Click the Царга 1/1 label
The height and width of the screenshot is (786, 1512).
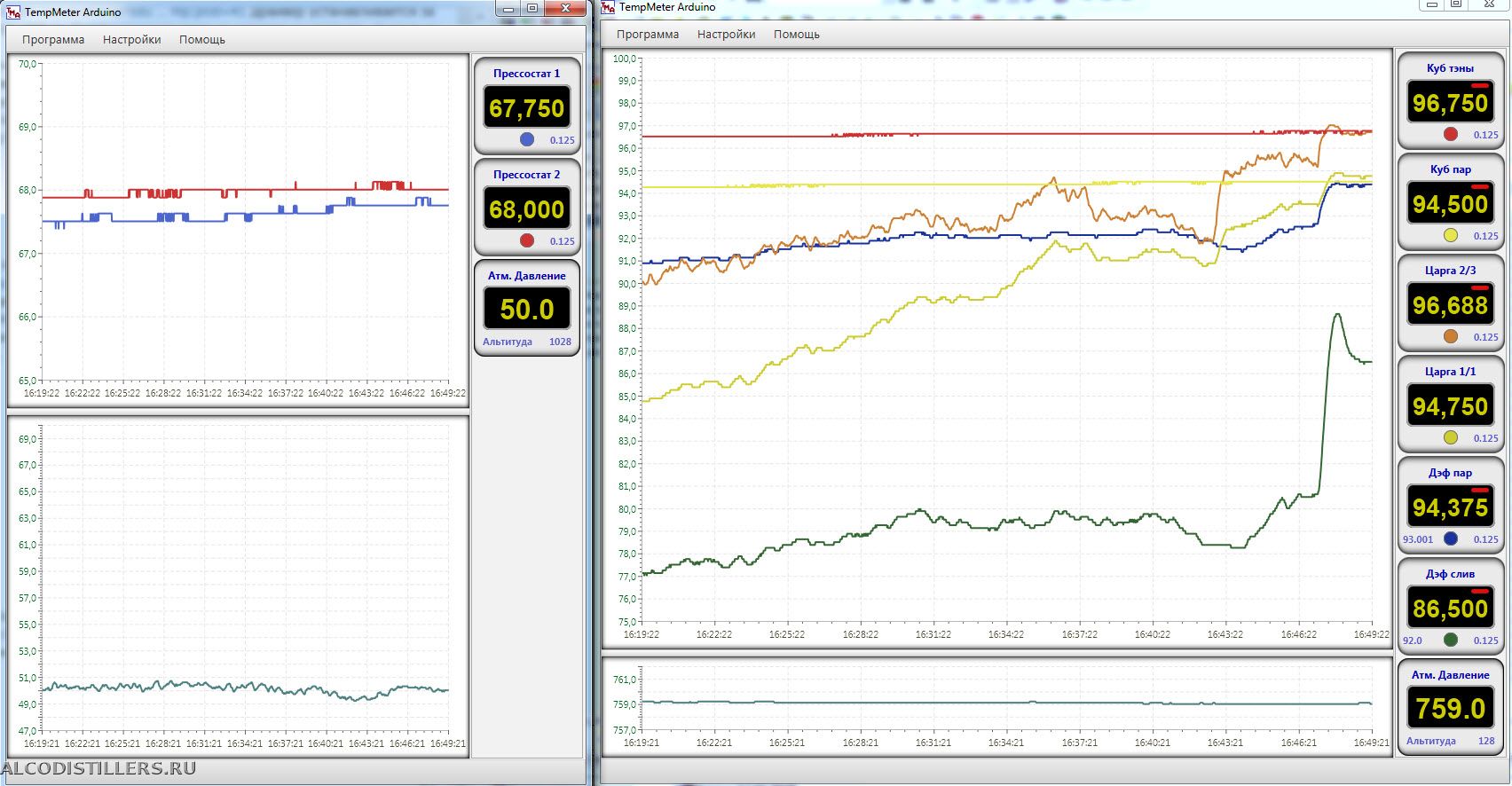pos(1451,372)
